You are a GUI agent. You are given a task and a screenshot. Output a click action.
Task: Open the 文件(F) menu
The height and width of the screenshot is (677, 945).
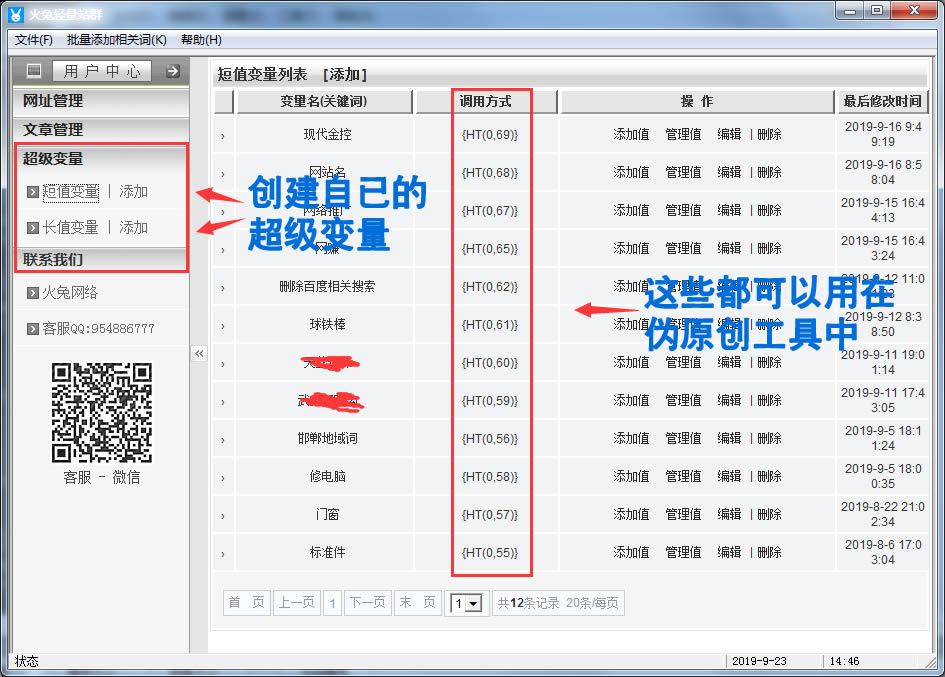pos(34,40)
